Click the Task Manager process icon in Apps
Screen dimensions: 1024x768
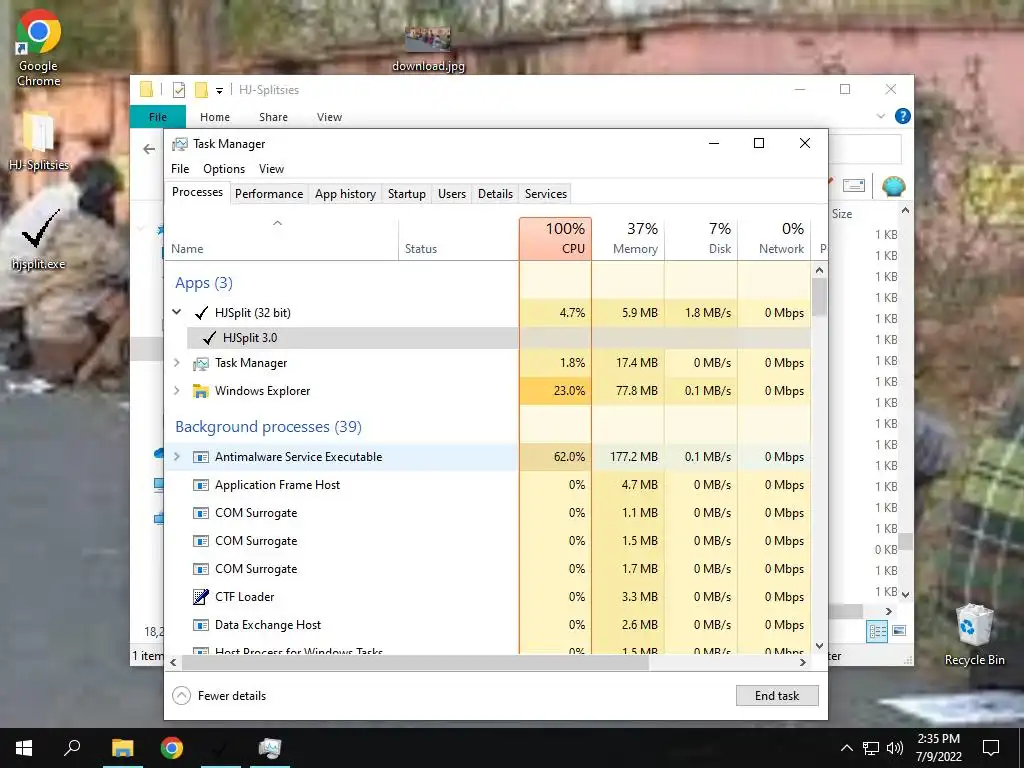tap(200, 363)
